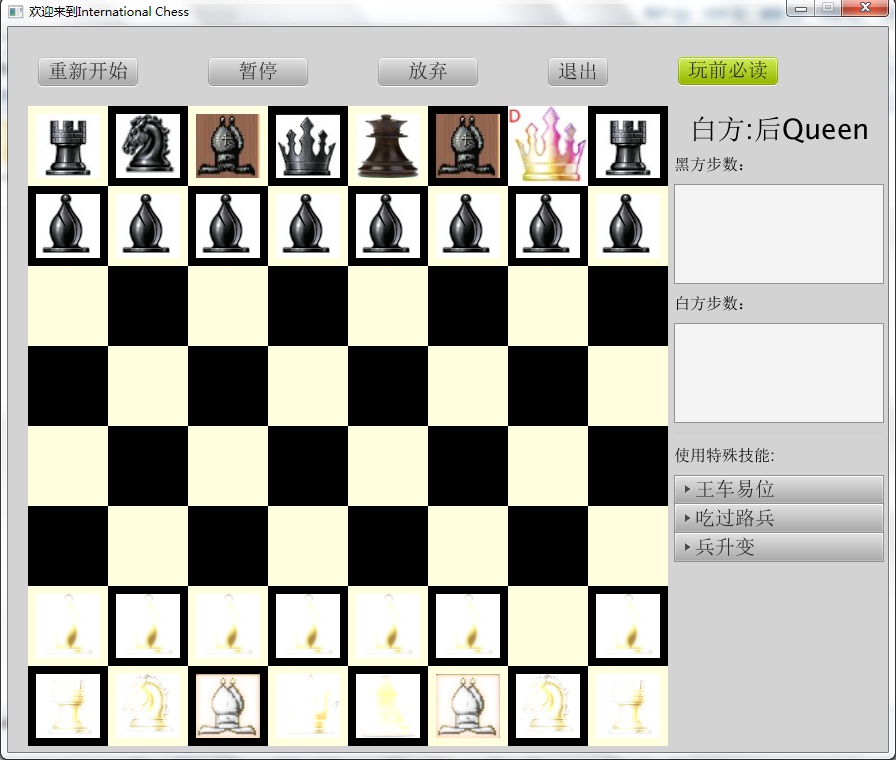Expand the 兵升变 pawn promotion skill panel
The width and height of the screenshot is (896, 760).
(779, 547)
